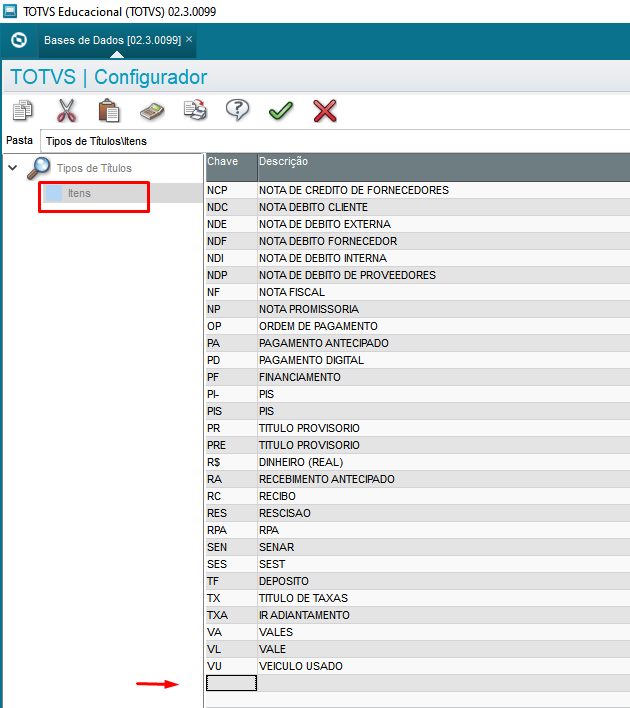Click the Cut scissors icon
The width and height of the screenshot is (630, 708).
tap(66, 111)
